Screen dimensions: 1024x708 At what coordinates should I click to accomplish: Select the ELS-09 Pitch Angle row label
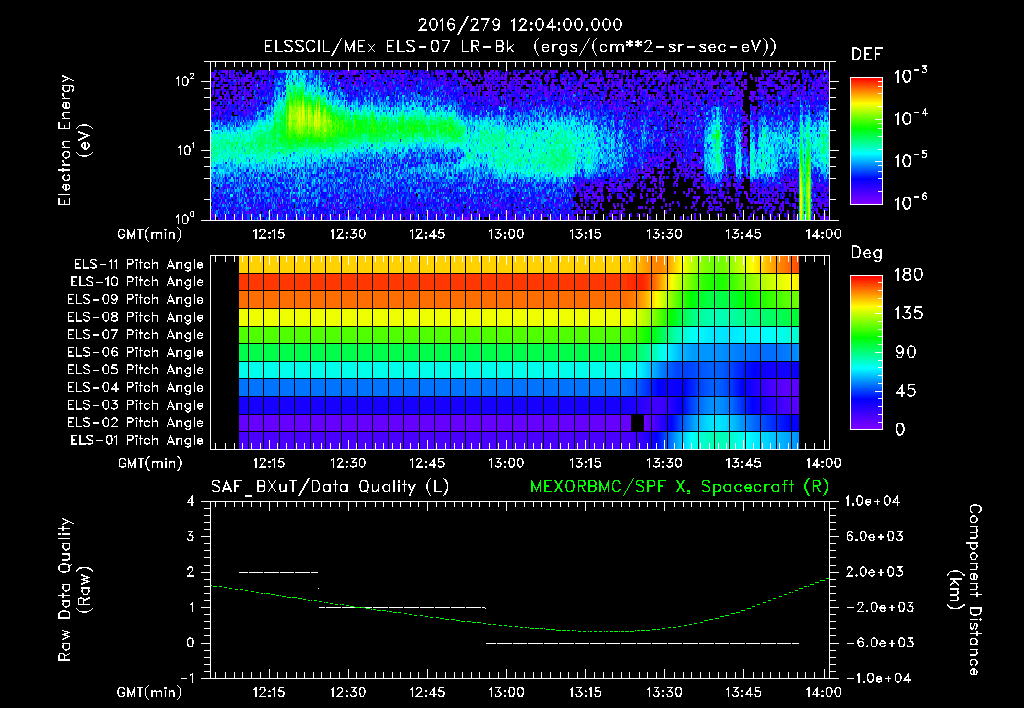(x=136, y=299)
